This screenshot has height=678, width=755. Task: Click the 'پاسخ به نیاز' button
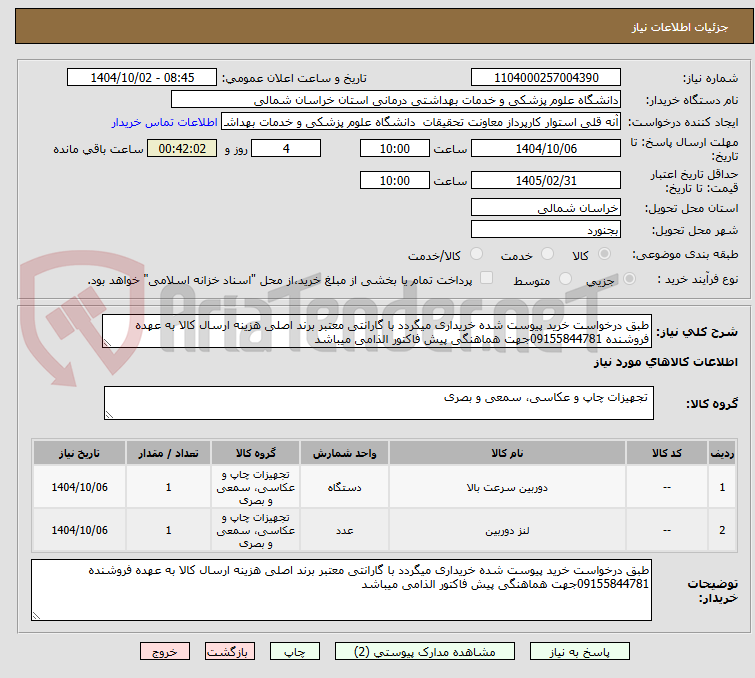coord(579,652)
